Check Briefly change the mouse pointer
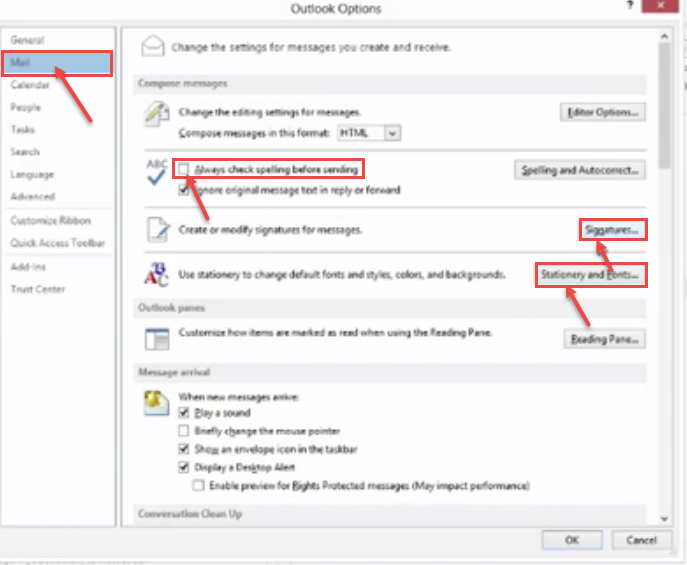The width and height of the screenshot is (687, 565). [x=184, y=431]
